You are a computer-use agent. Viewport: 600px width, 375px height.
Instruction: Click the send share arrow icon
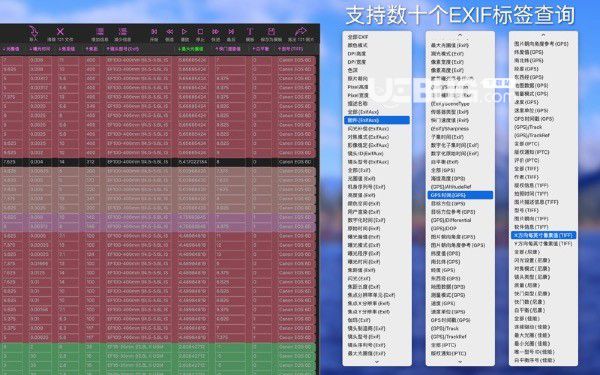[x=301, y=31]
